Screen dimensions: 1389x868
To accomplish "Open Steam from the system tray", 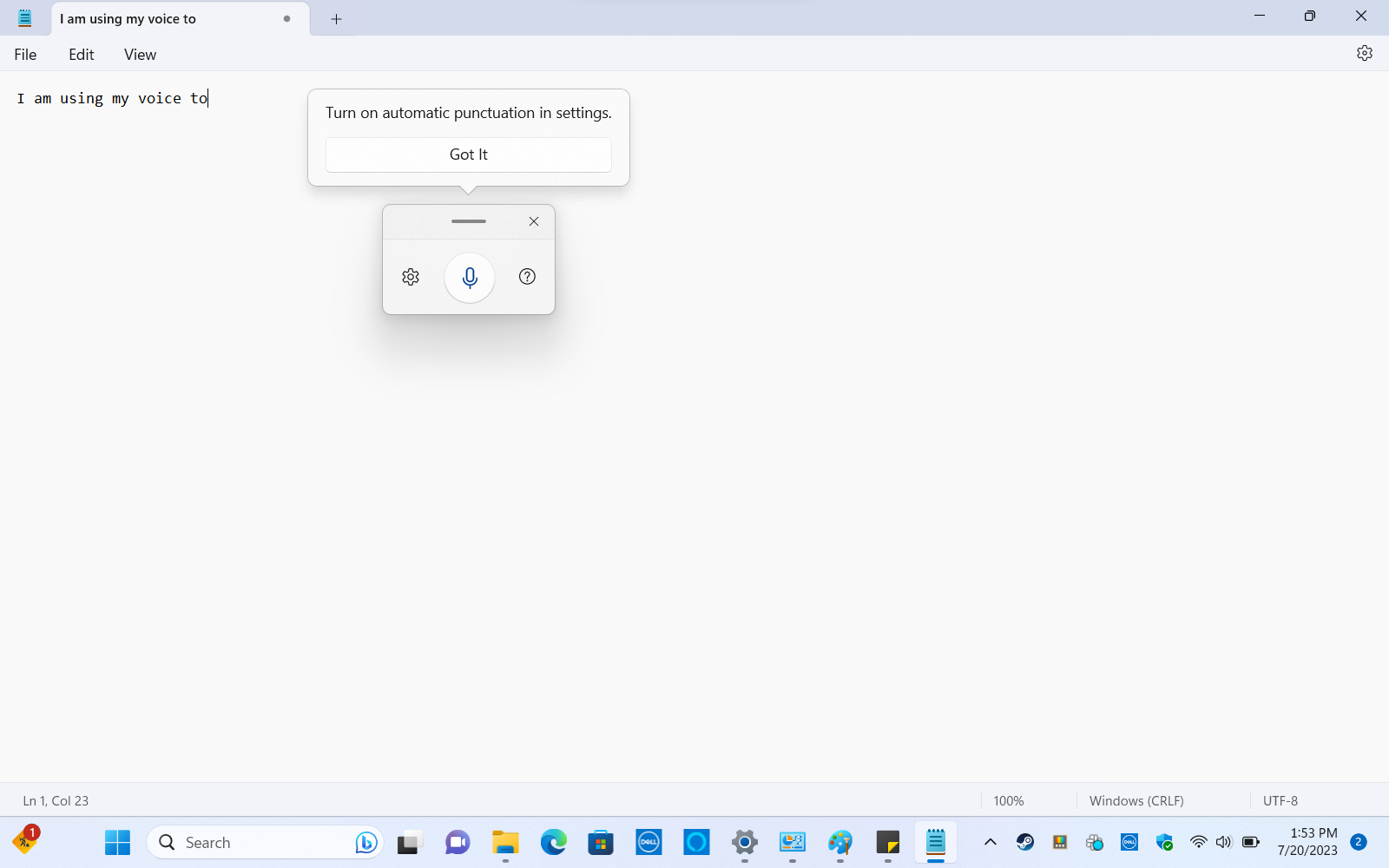I will (x=1025, y=842).
